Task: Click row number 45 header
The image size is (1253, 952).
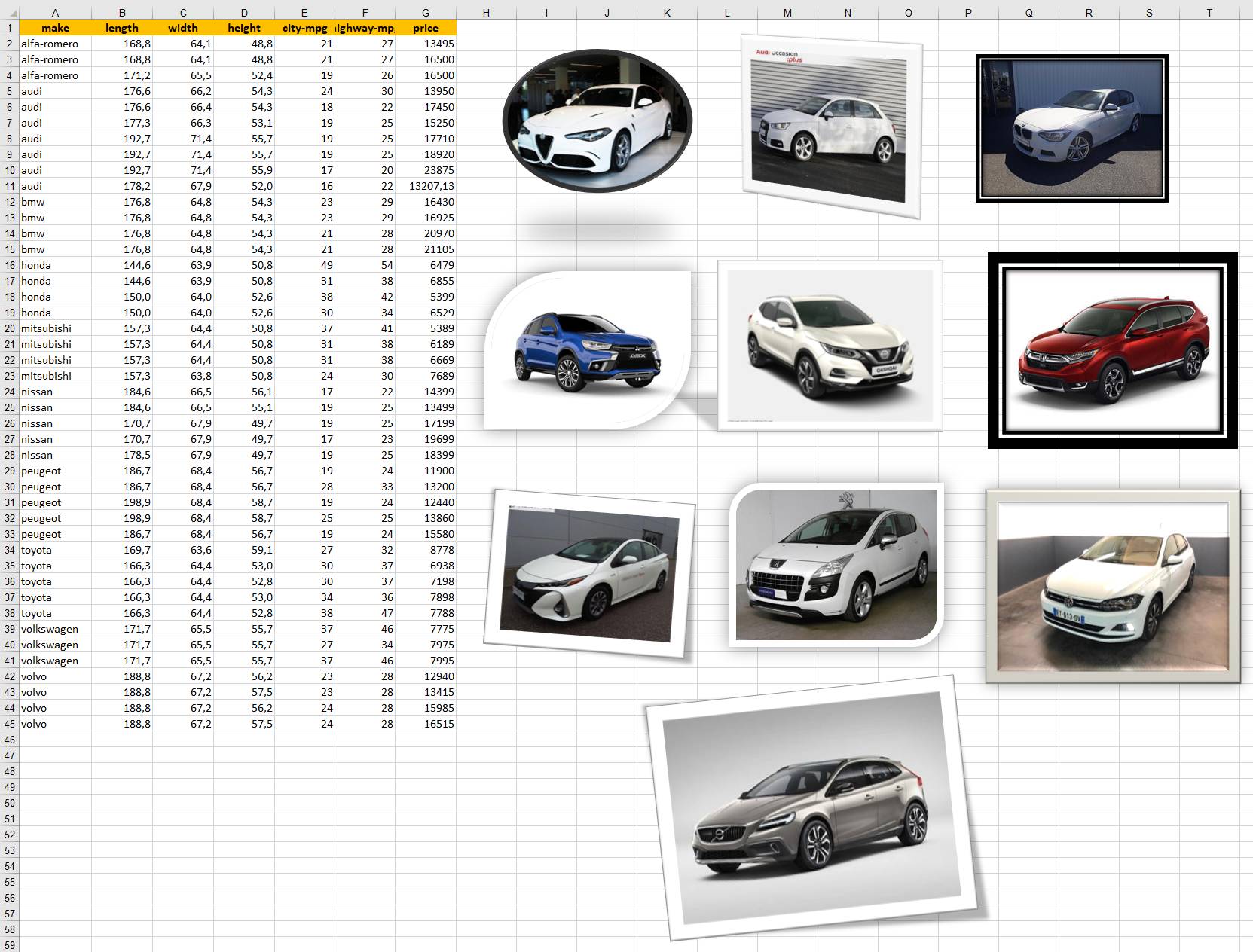Action: pyautogui.click(x=9, y=724)
